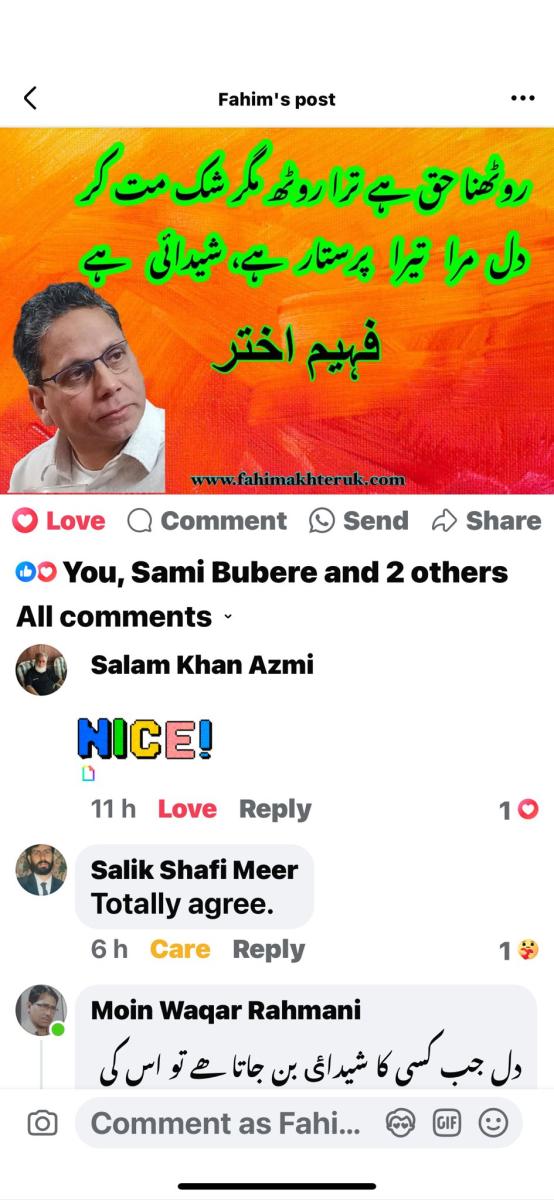This screenshot has width=554, height=1200.
Task: Open the emoji smiley picker
Action: [x=493, y=1123]
